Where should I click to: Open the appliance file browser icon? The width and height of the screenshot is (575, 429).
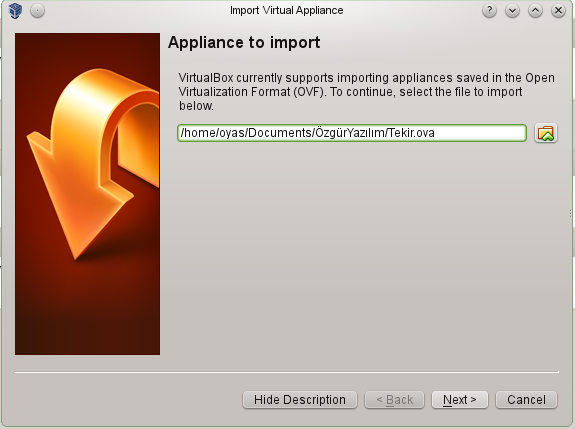pyautogui.click(x=546, y=133)
